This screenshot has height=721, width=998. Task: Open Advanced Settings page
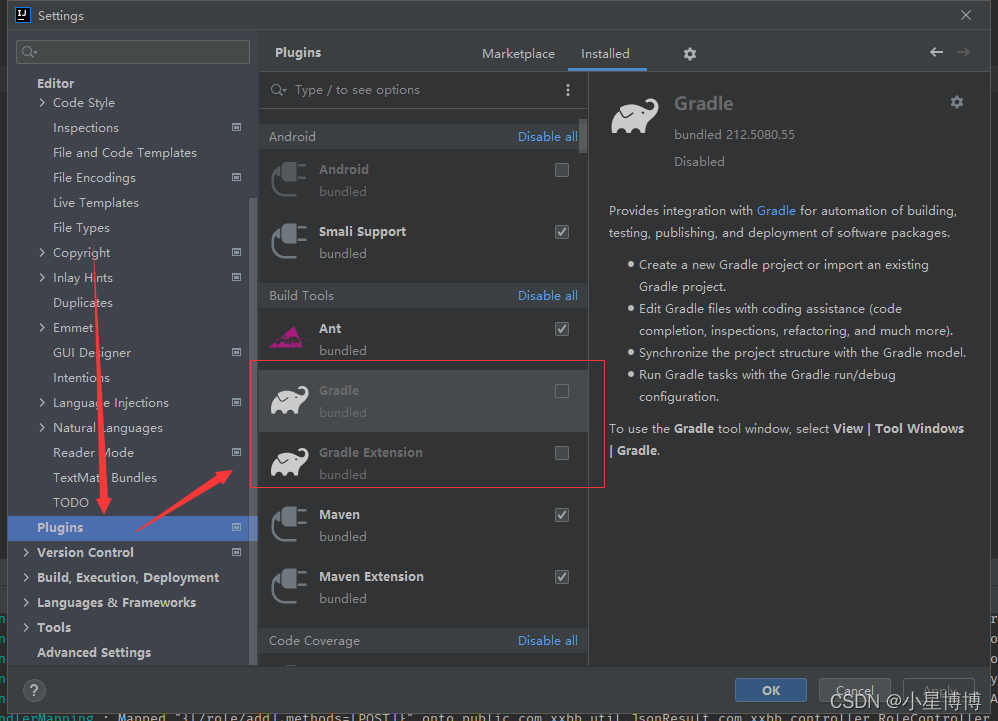coord(94,652)
